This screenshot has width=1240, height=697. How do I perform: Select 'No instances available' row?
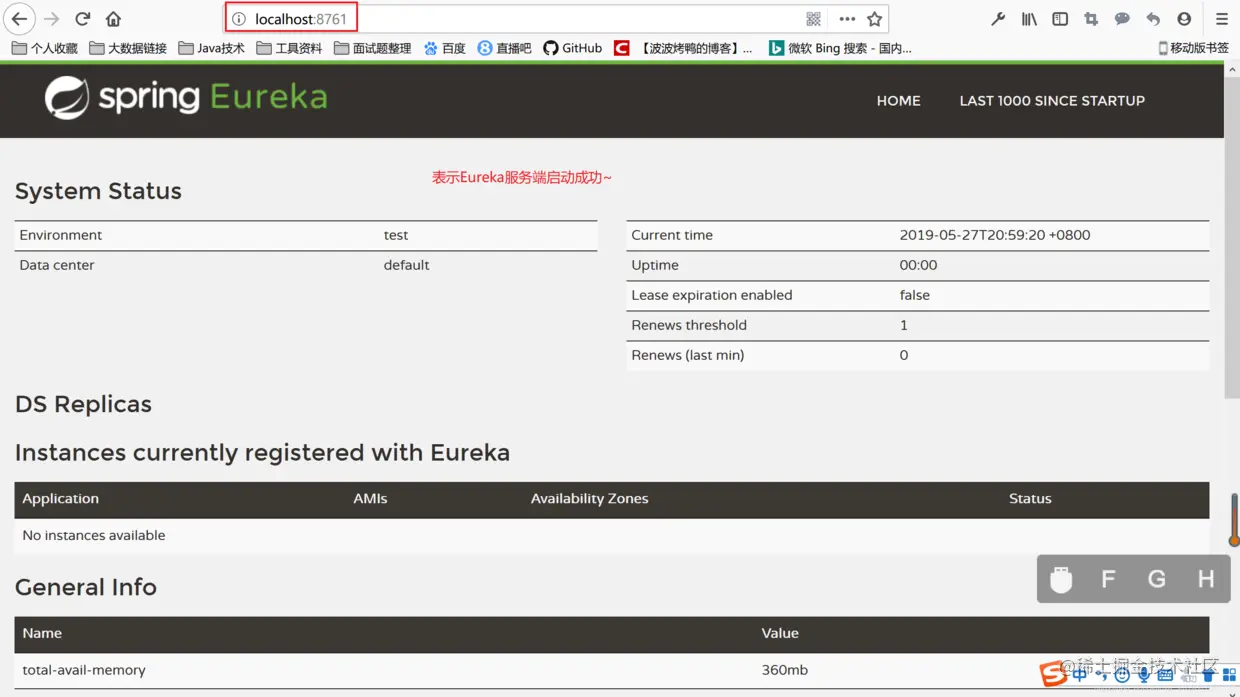pyautogui.click(x=612, y=535)
